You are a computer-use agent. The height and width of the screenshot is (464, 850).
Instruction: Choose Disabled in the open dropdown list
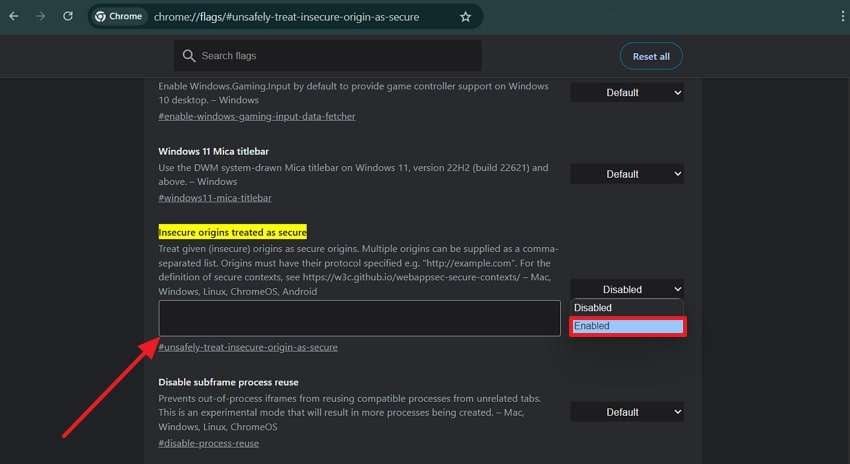(627, 308)
